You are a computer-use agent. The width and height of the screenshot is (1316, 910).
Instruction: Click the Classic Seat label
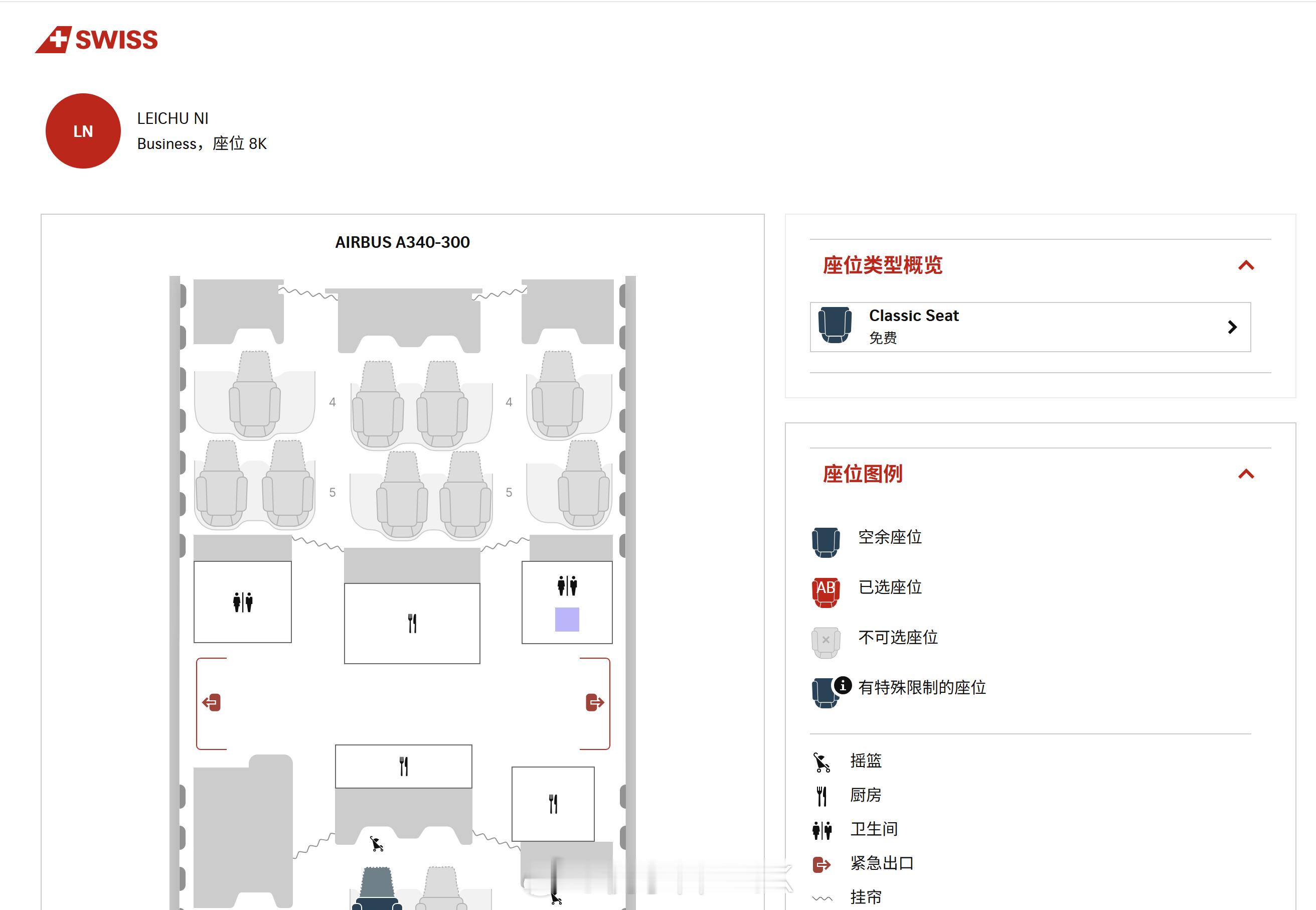pyautogui.click(x=914, y=316)
